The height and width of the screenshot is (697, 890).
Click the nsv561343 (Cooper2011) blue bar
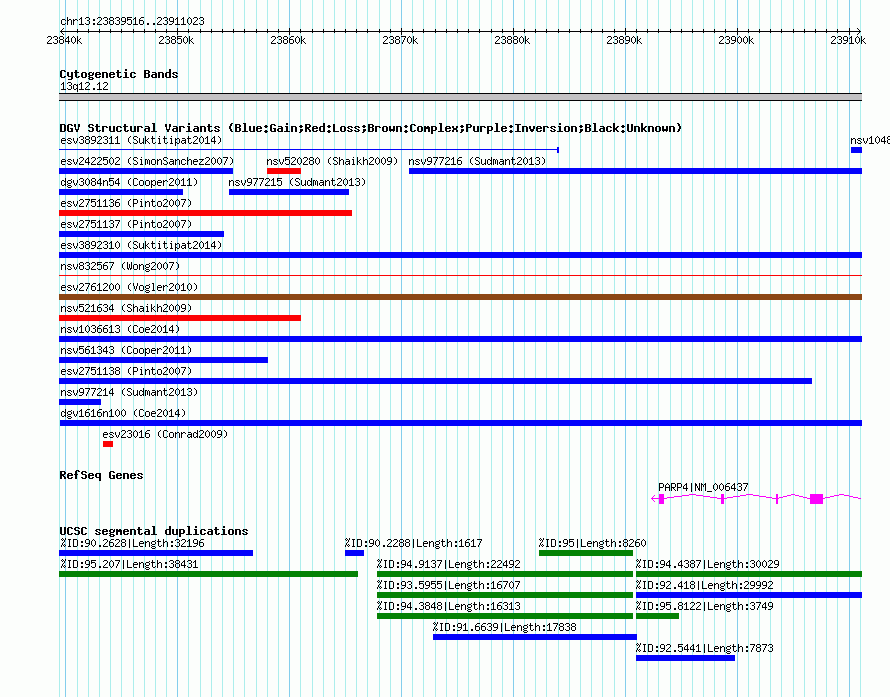163,360
